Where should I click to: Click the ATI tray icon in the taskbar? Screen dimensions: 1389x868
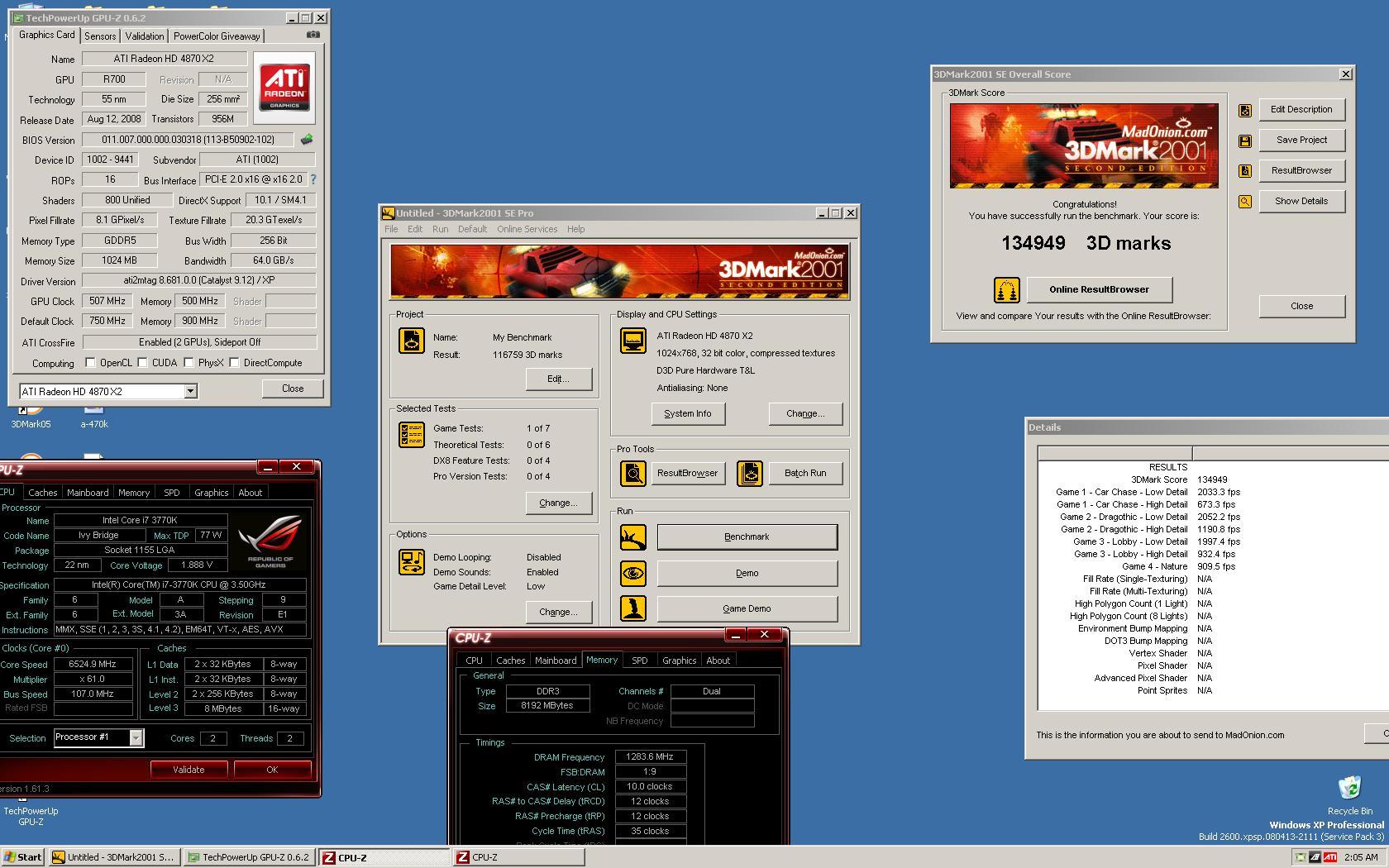(x=1329, y=857)
